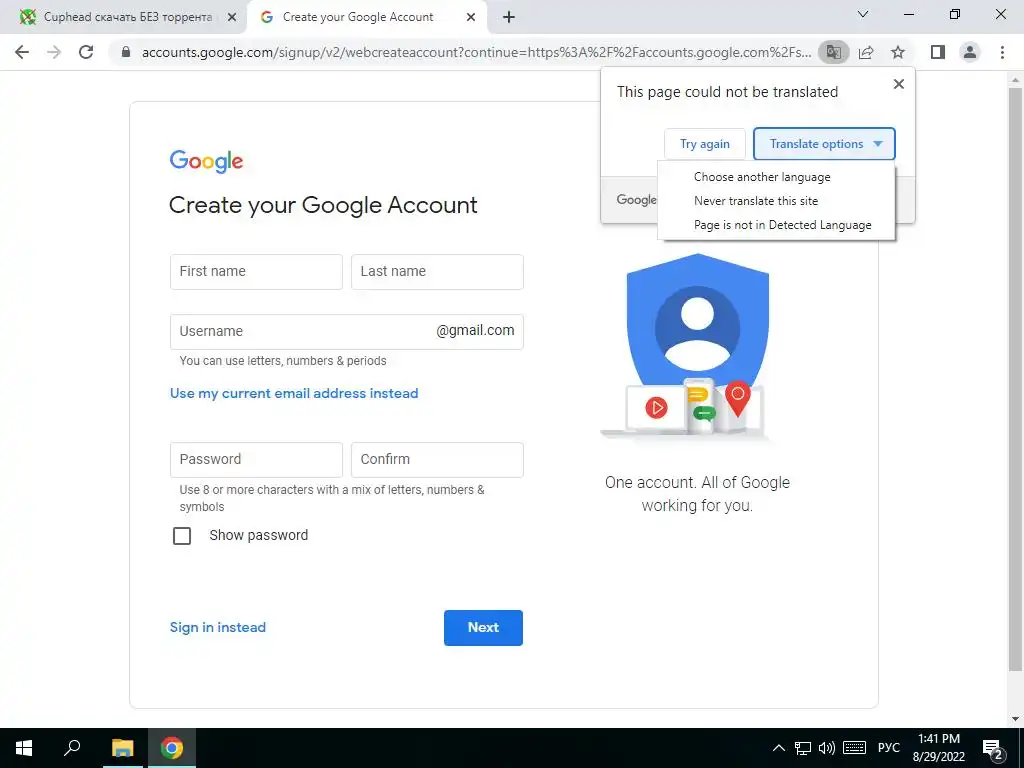Click the address bar URL
The height and width of the screenshot is (768, 1024).
476,52
